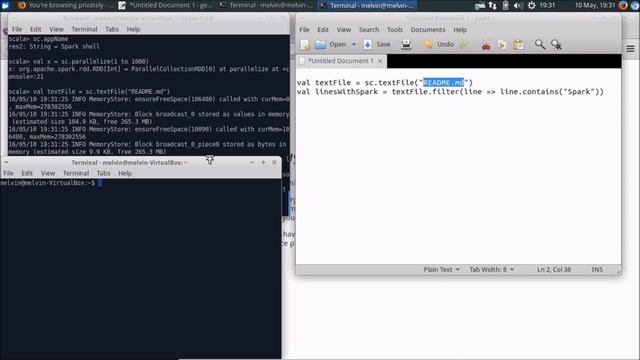The image size is (640, 360).
Task: Close the Untitled Document 1 tab
Action: [x=380, y=61]
